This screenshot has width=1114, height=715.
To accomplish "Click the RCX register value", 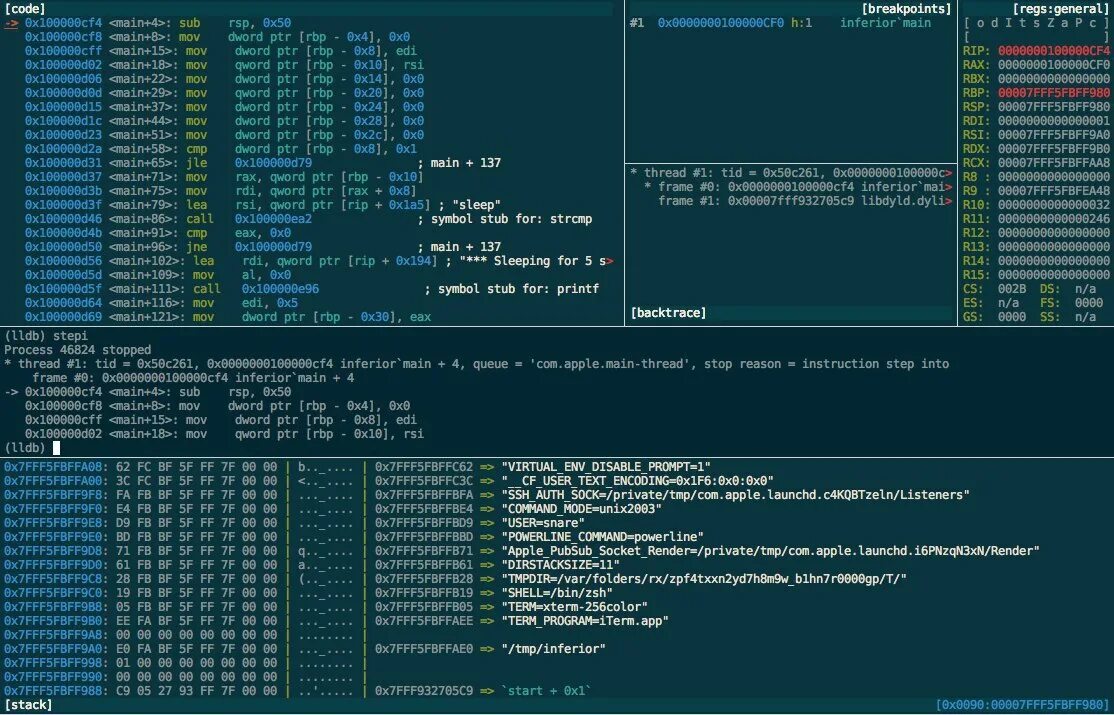I will (1054, 163).
